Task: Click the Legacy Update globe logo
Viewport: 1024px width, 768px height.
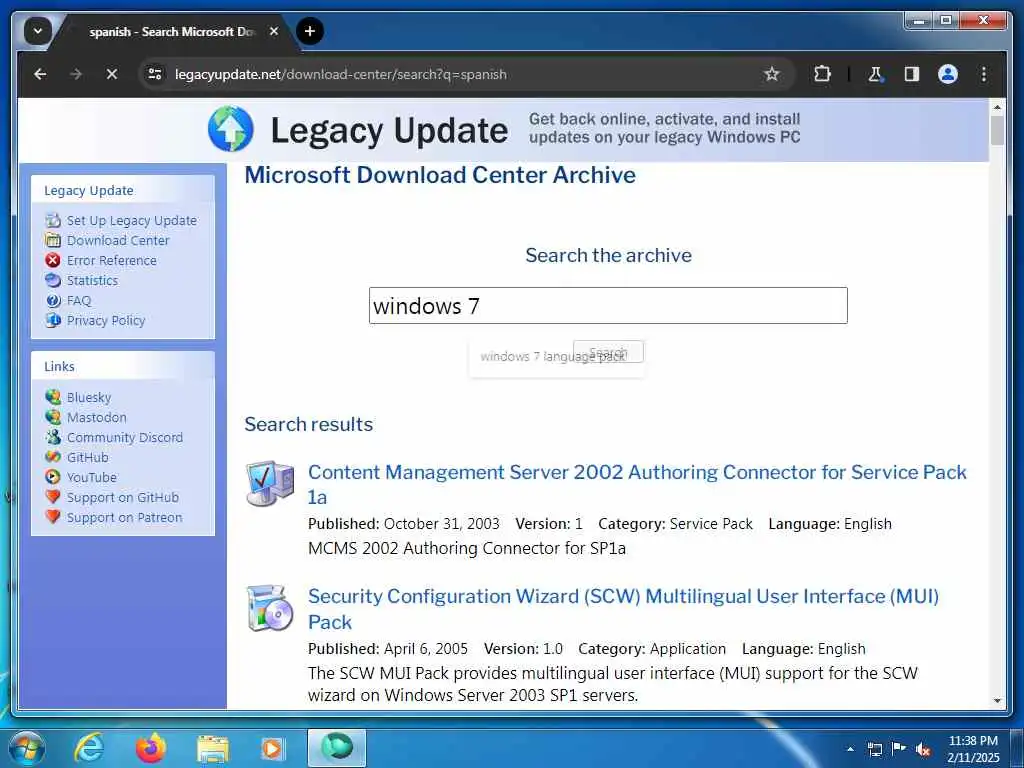Action: pos(231,129)
